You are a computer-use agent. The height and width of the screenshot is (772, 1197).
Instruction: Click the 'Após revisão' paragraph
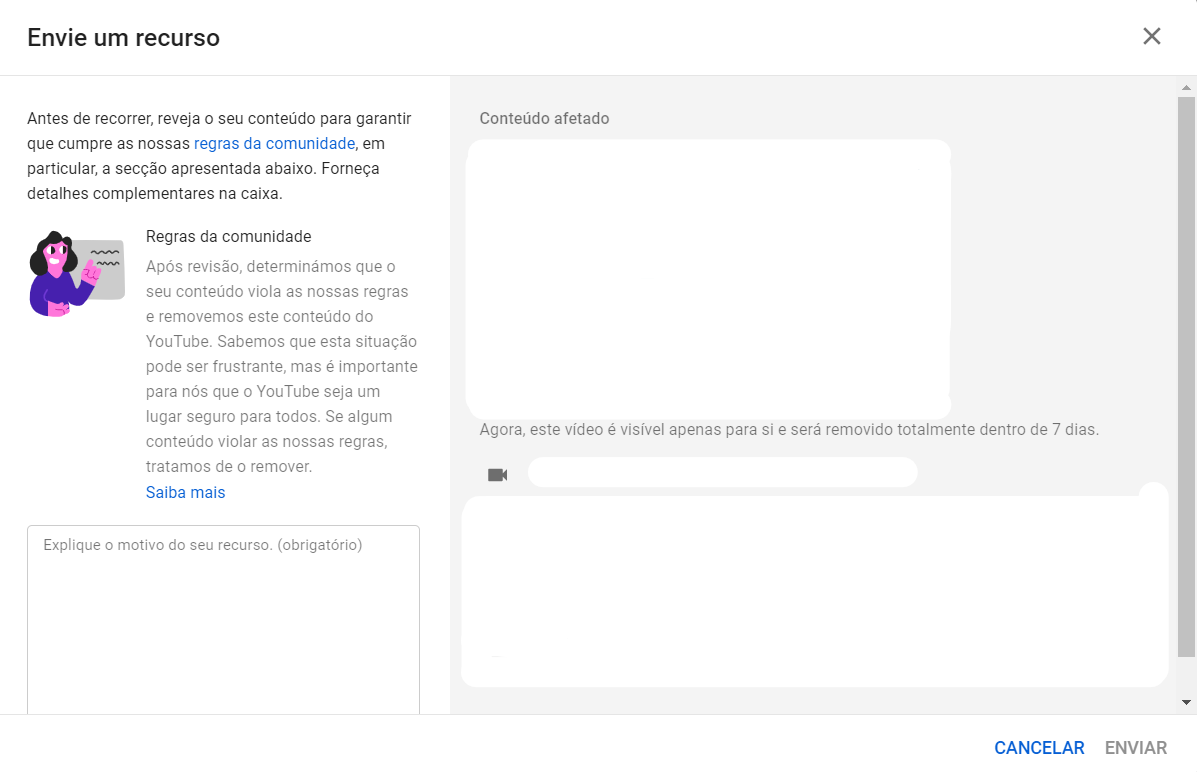[282, 367]
